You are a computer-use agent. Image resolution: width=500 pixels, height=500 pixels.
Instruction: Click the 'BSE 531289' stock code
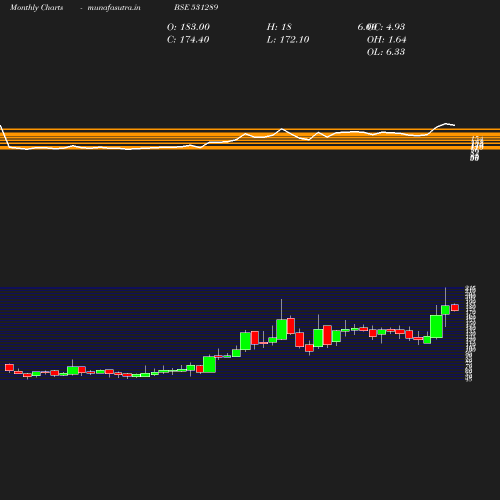click(x=196, y=7)
